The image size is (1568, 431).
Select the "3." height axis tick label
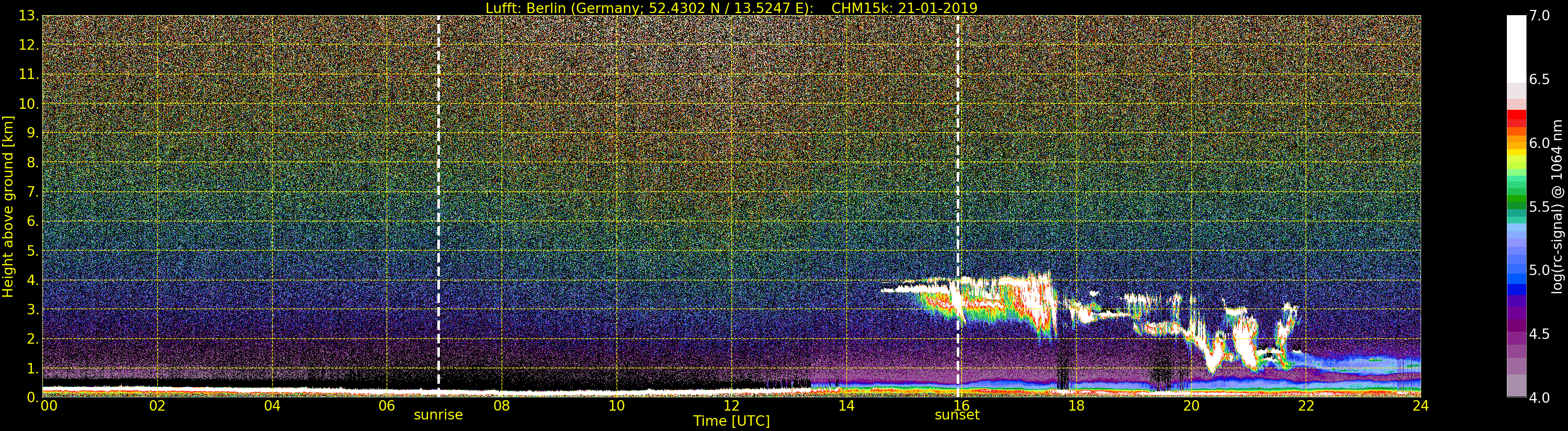(33, 309)
